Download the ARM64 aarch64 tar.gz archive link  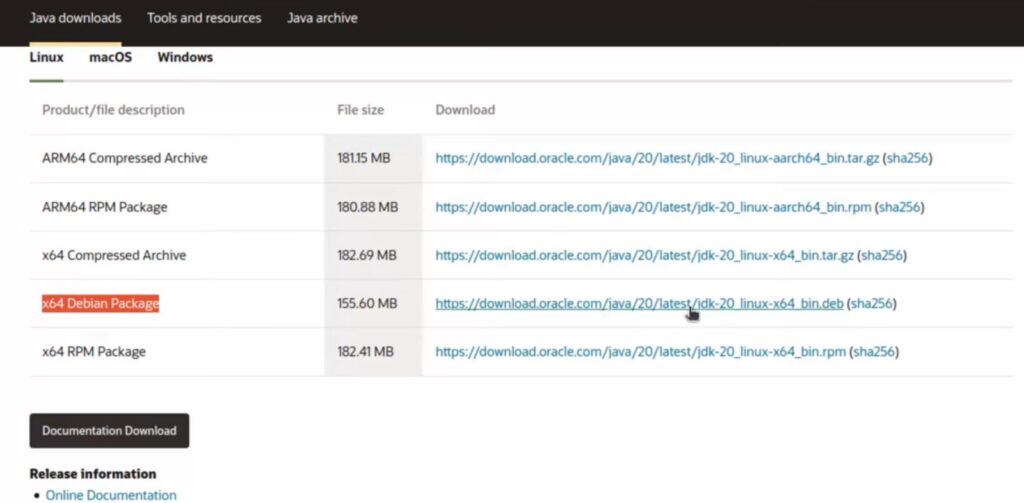click(657, 159)
